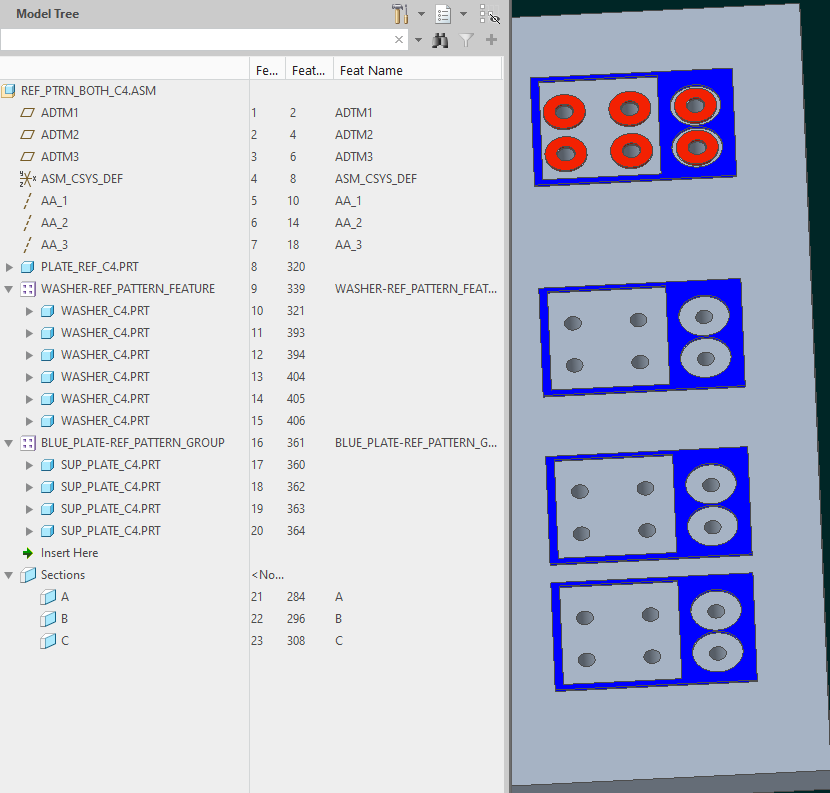Click the clear search X icon
This screenshot has height=793, width=830.
398,40
